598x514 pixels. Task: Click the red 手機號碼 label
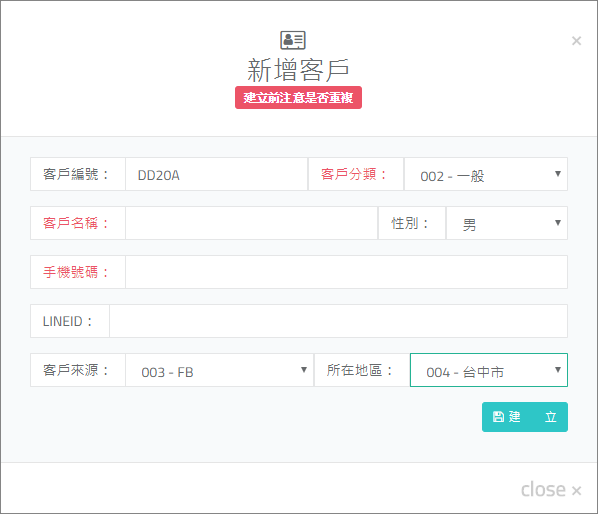pos(76,272)
